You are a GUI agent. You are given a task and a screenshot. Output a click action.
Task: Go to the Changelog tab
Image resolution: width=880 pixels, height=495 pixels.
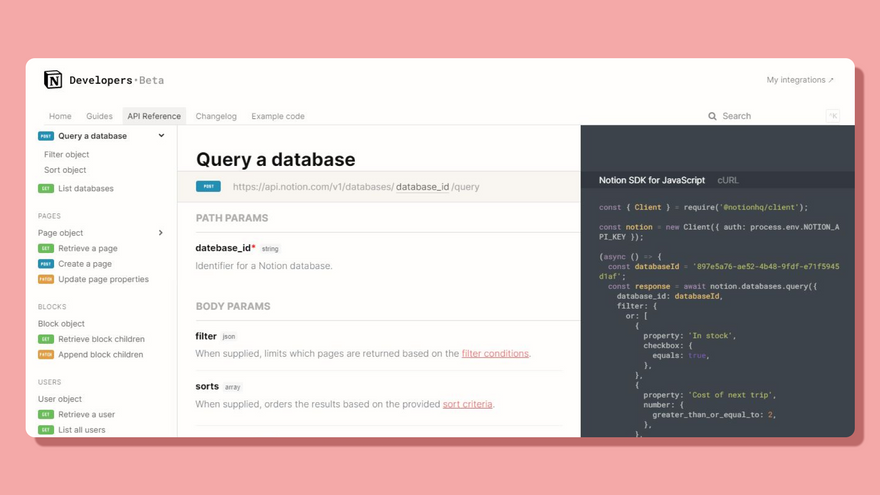pyautogui.click(x=216, y=116)
